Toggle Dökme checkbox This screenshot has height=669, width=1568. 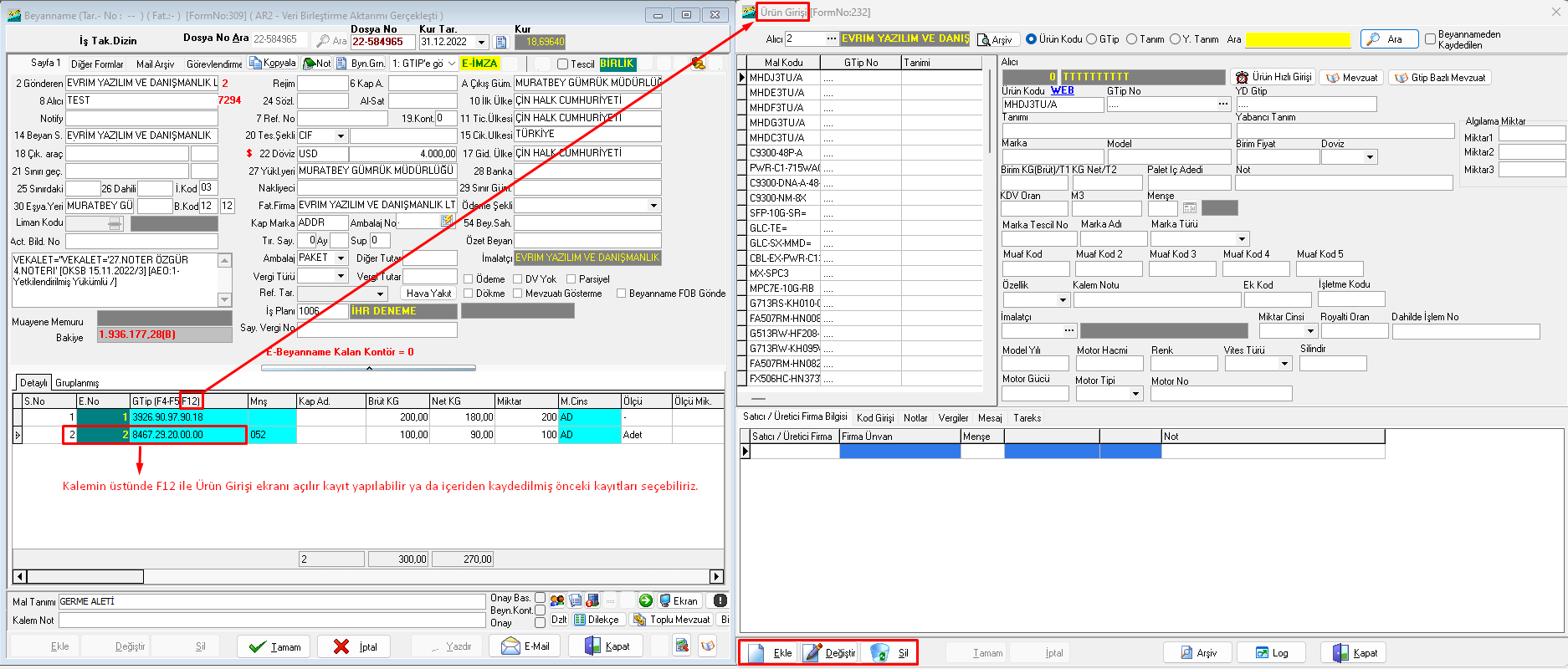point(469,294)
